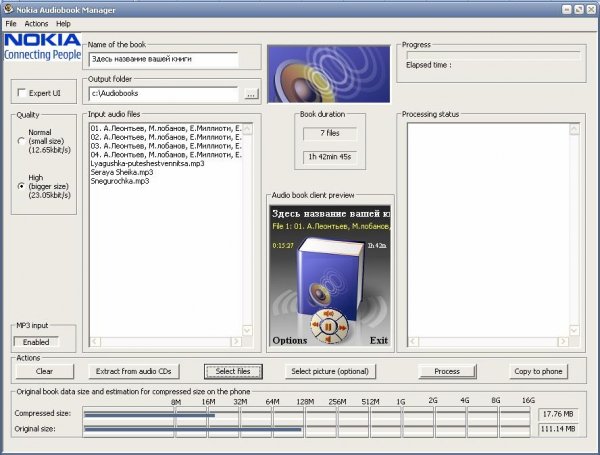The height and width of the screenshot is (455, 600).
Task: Click Select picture (optional) button
Action: (330, 371)
